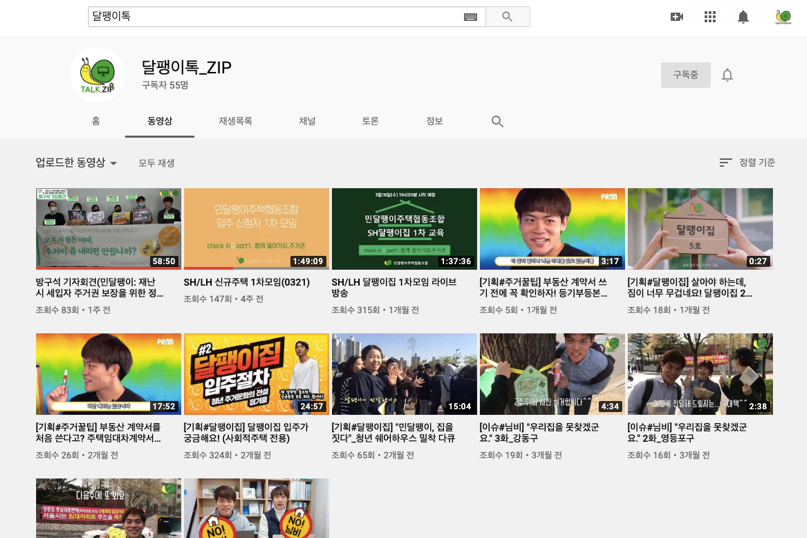Open the 토론 tab
807x538 pixels.
point(370,121)
